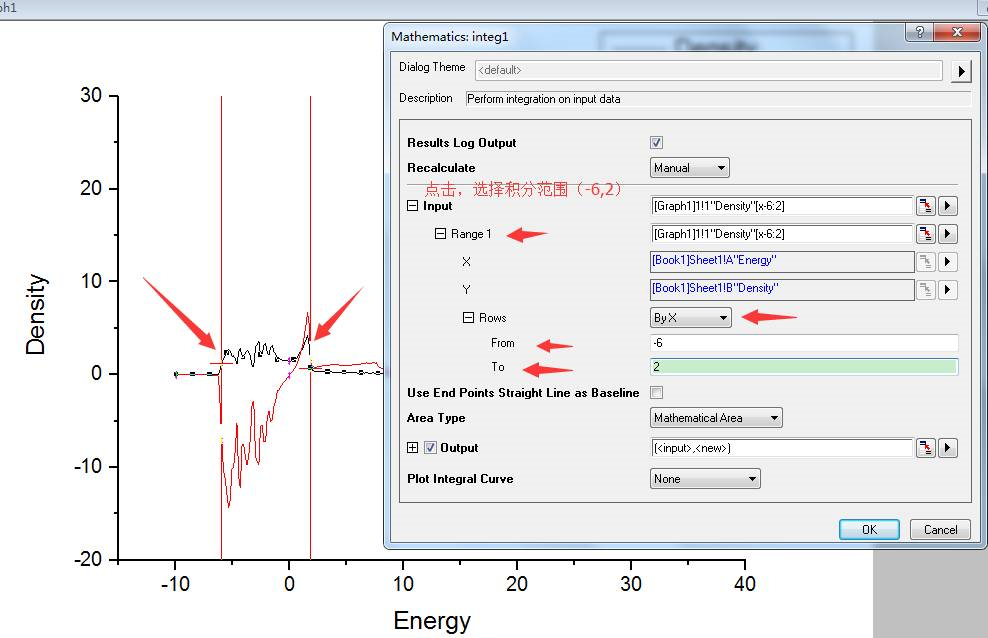The width and height of the screenshot is (988, 638).
Task: Collapse the Input tree node
Action: click(x=412, y=206)
